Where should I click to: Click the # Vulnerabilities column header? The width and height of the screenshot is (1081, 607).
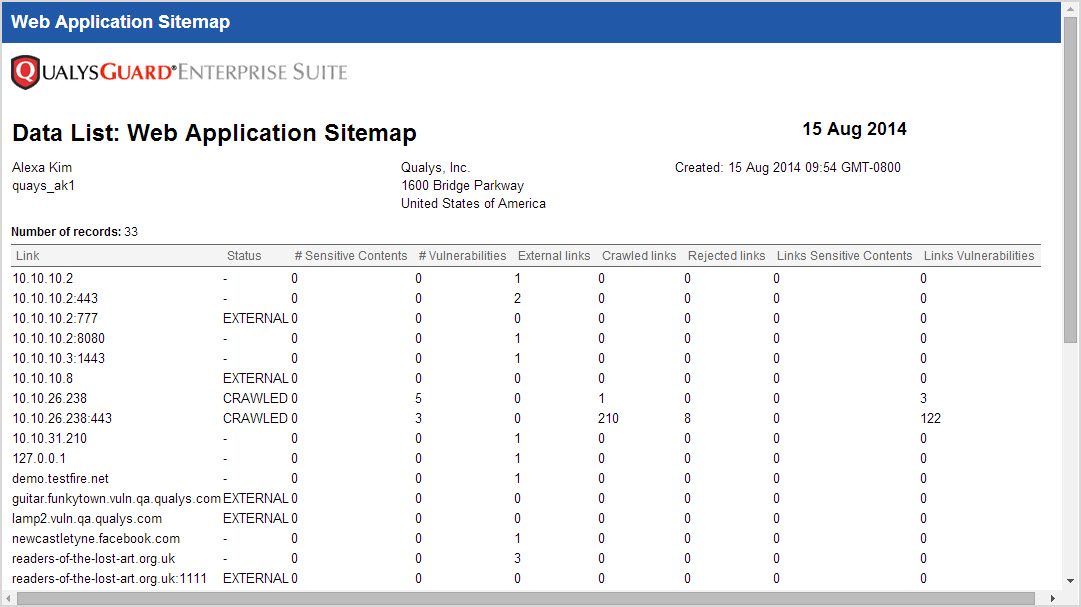tap(462, 256)
